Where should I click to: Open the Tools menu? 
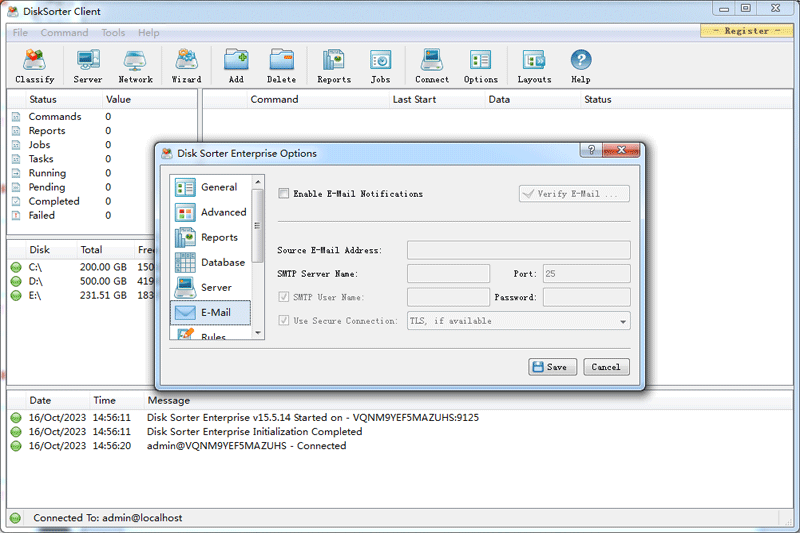(113, 33)
